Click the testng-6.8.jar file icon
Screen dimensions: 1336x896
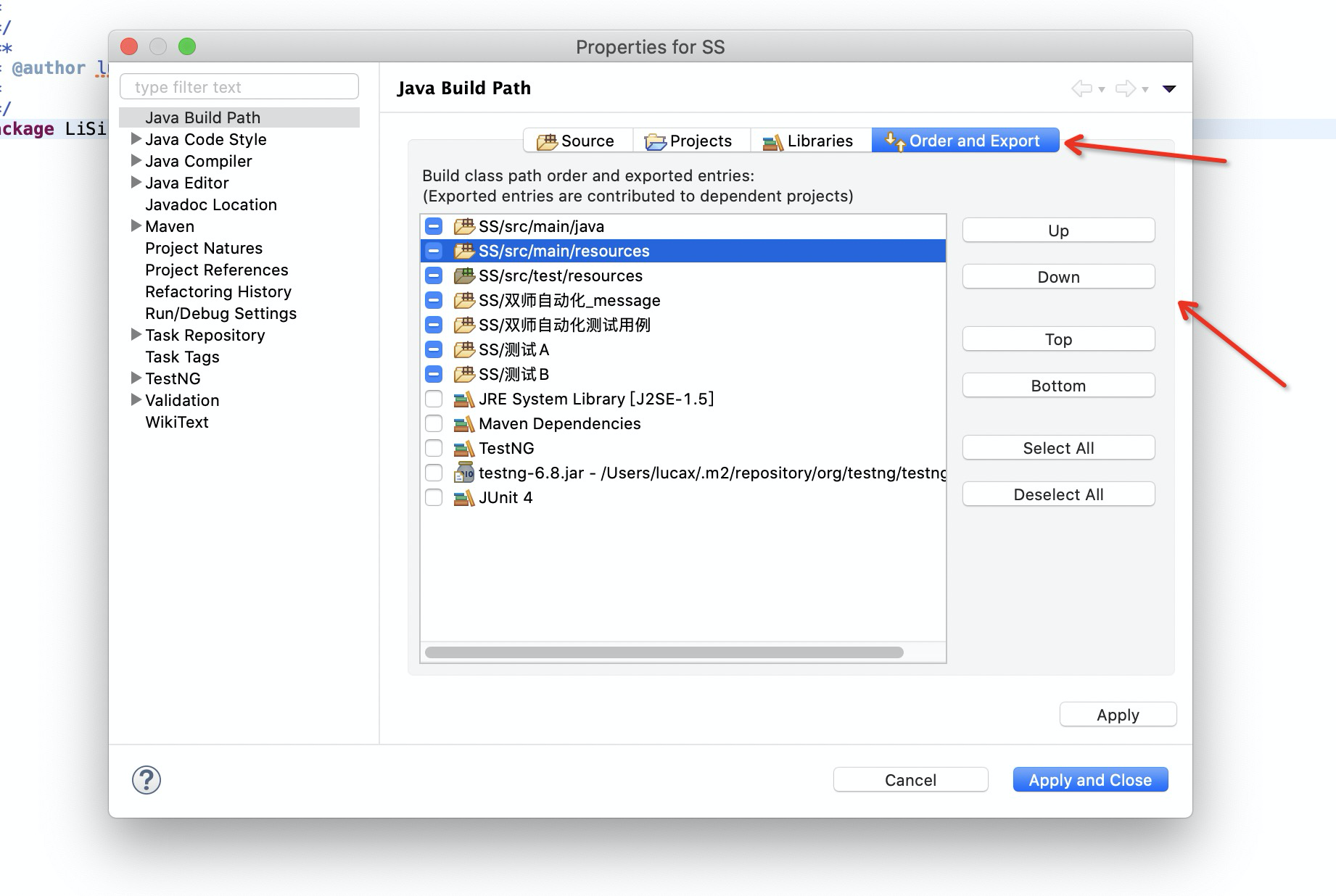(463, 473)
